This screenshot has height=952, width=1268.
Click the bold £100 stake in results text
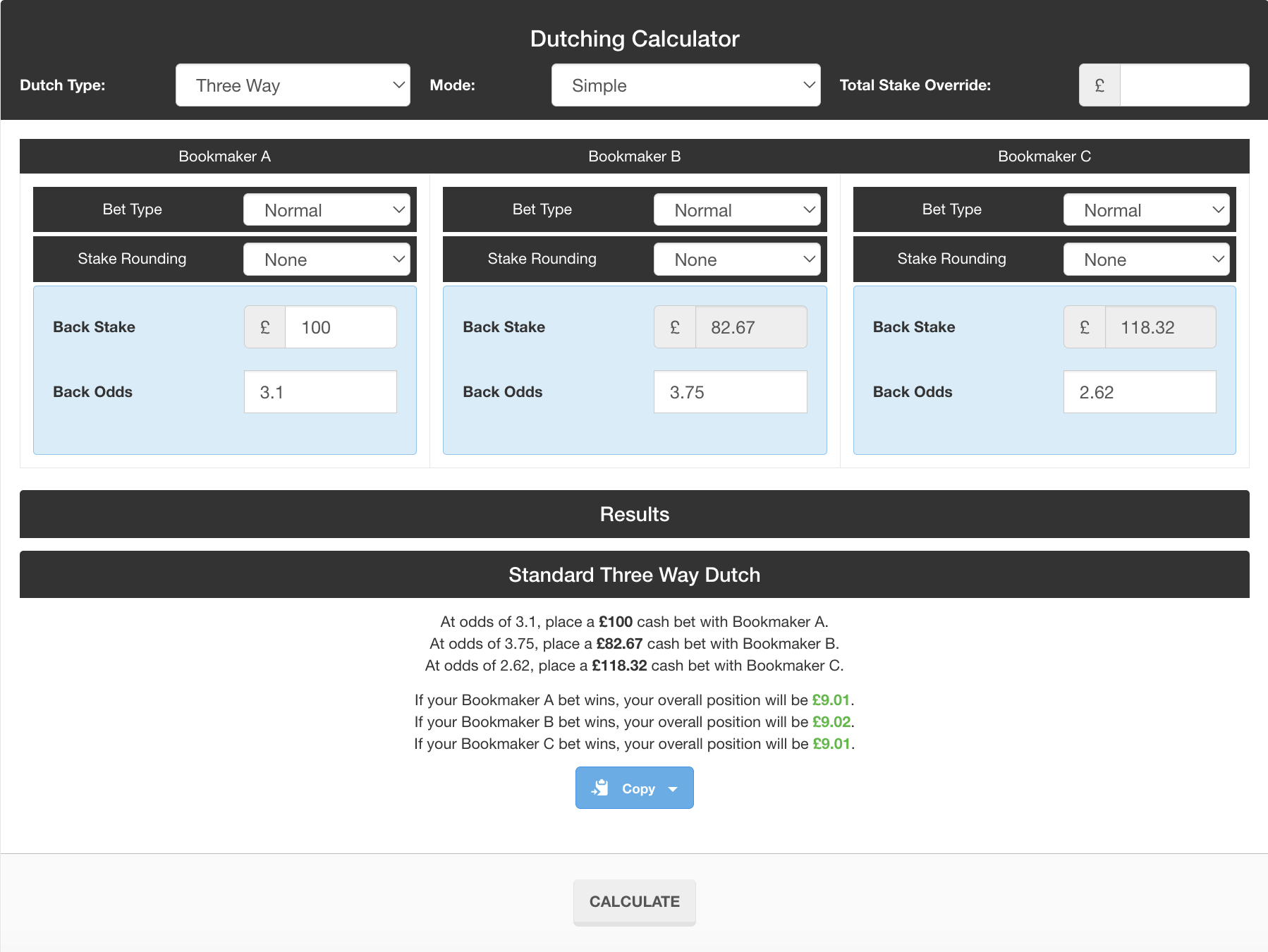616,622
